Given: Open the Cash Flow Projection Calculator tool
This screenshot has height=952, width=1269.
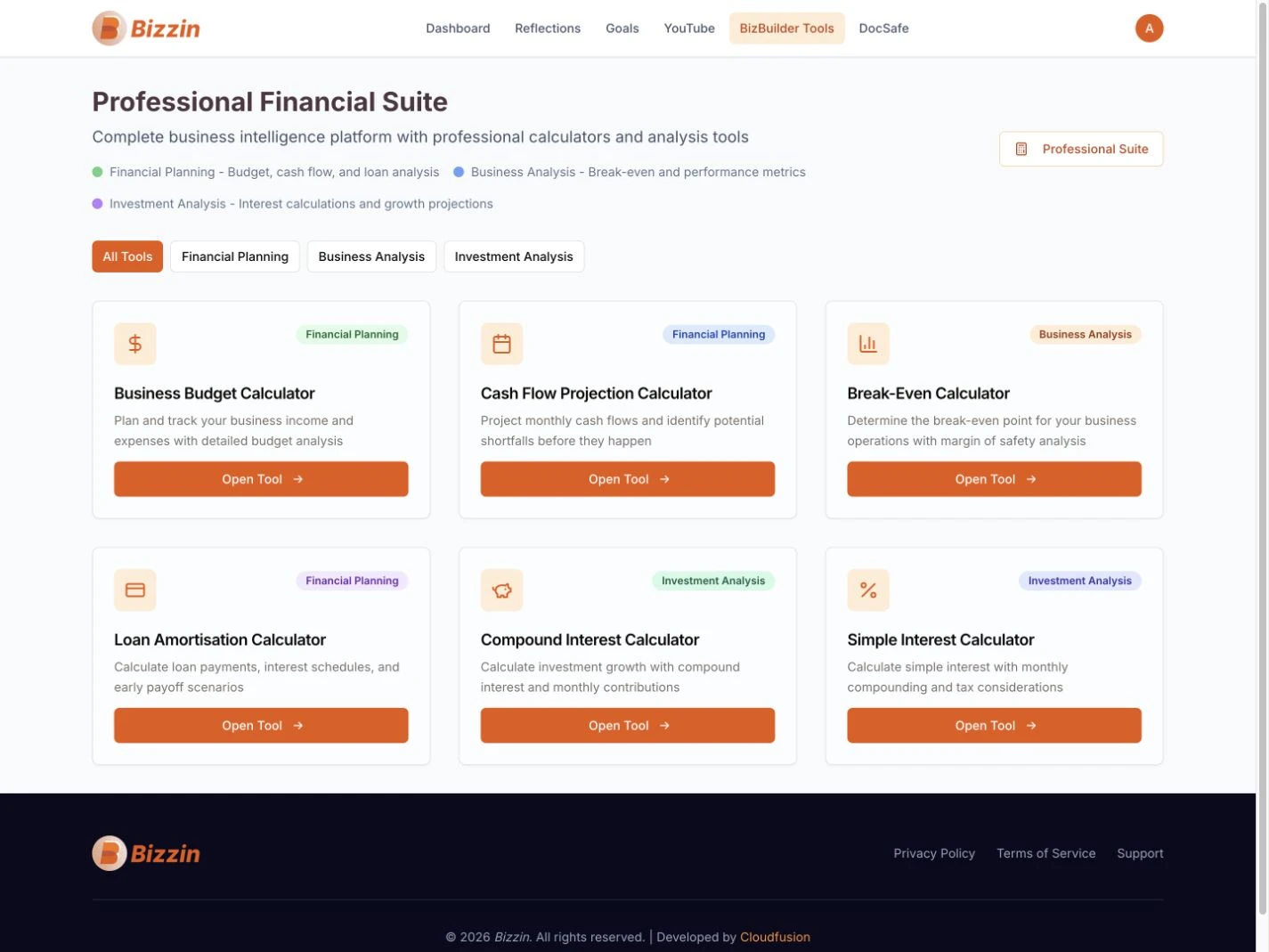Looking at the screenshot, I should coord(628,479).
